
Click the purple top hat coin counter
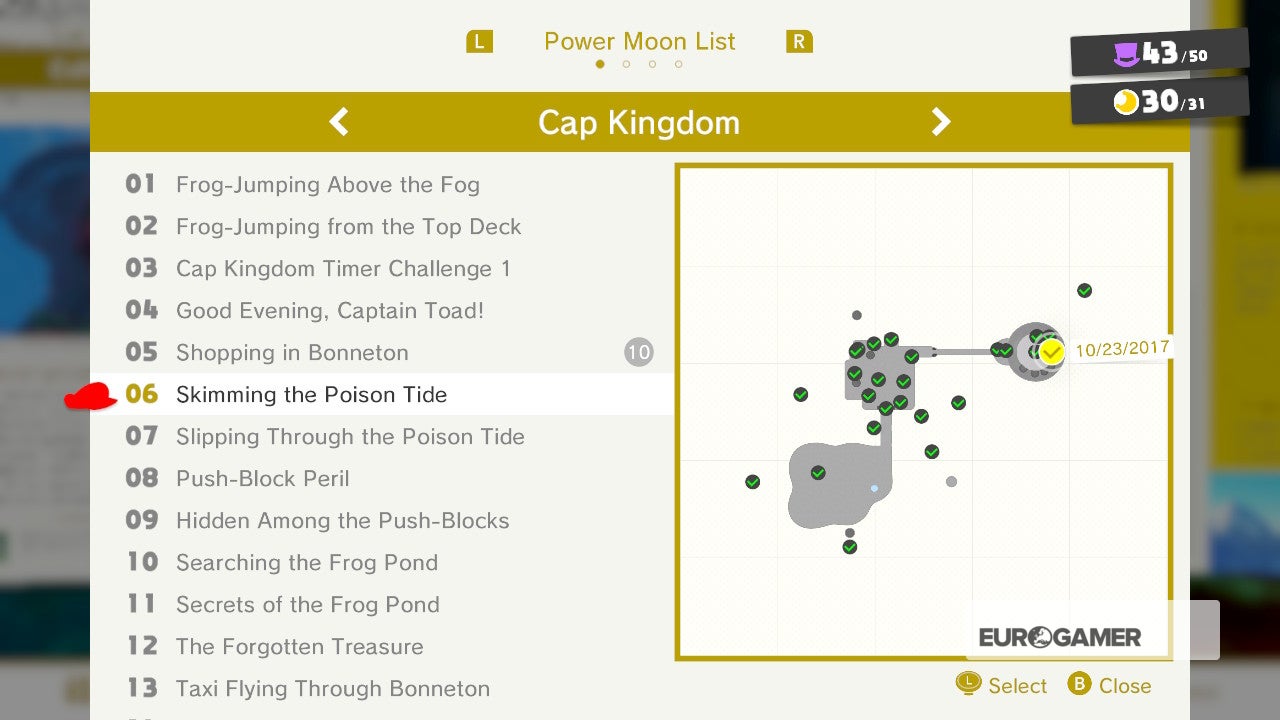(x=1127, y=54)
